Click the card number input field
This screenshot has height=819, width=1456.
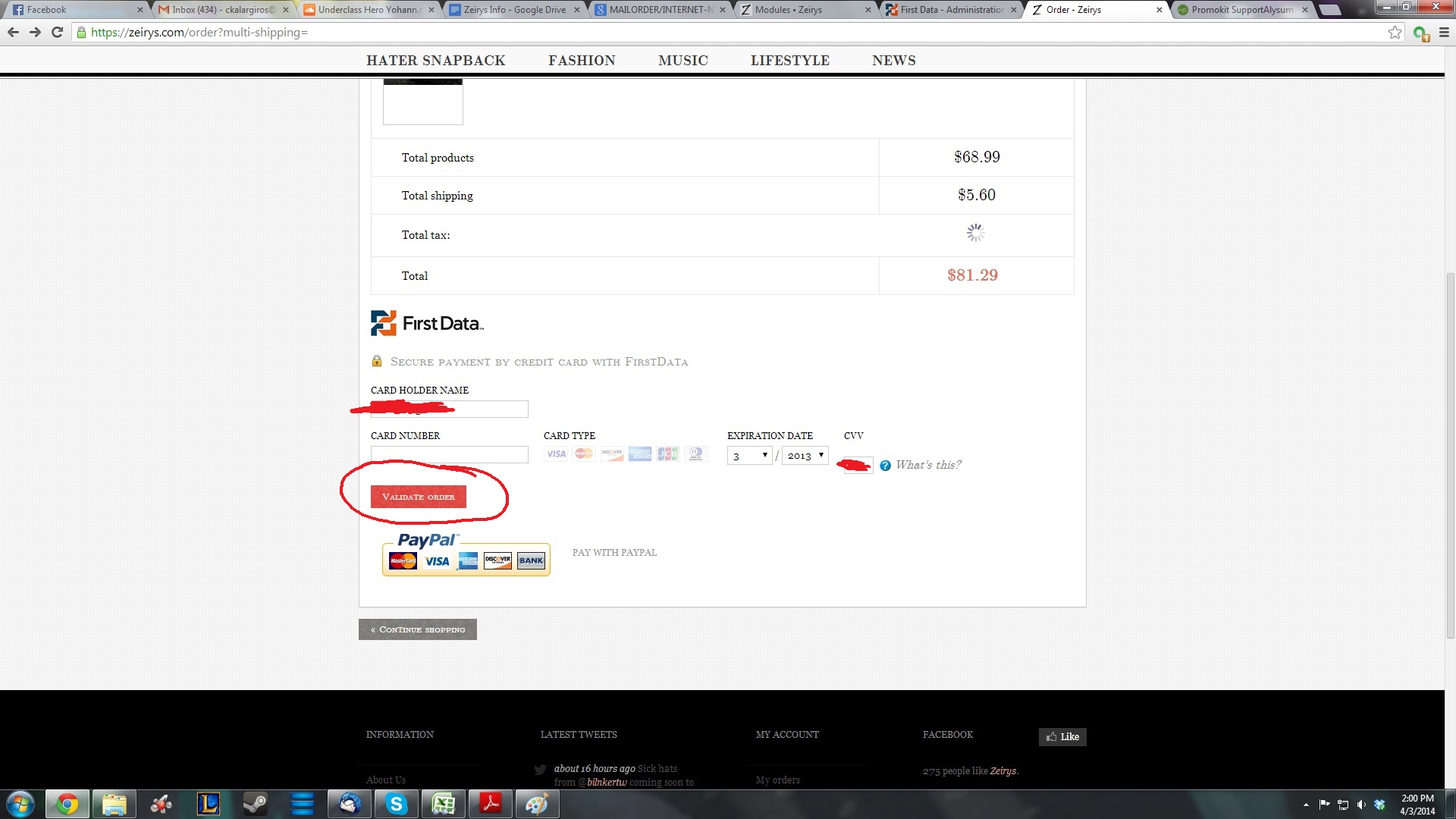(449, 455)
